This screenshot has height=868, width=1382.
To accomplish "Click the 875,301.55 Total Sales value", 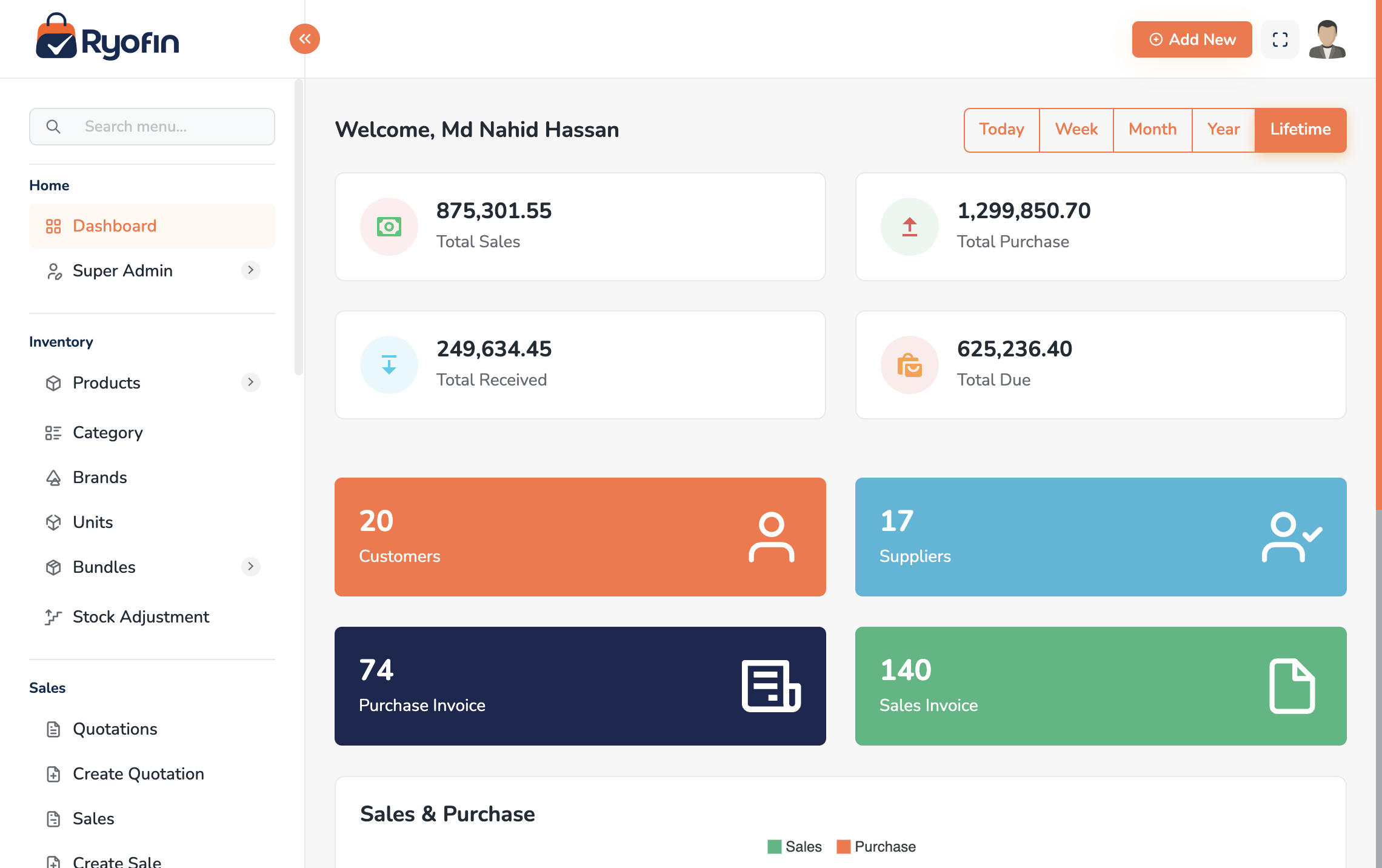I will point(494,211).
